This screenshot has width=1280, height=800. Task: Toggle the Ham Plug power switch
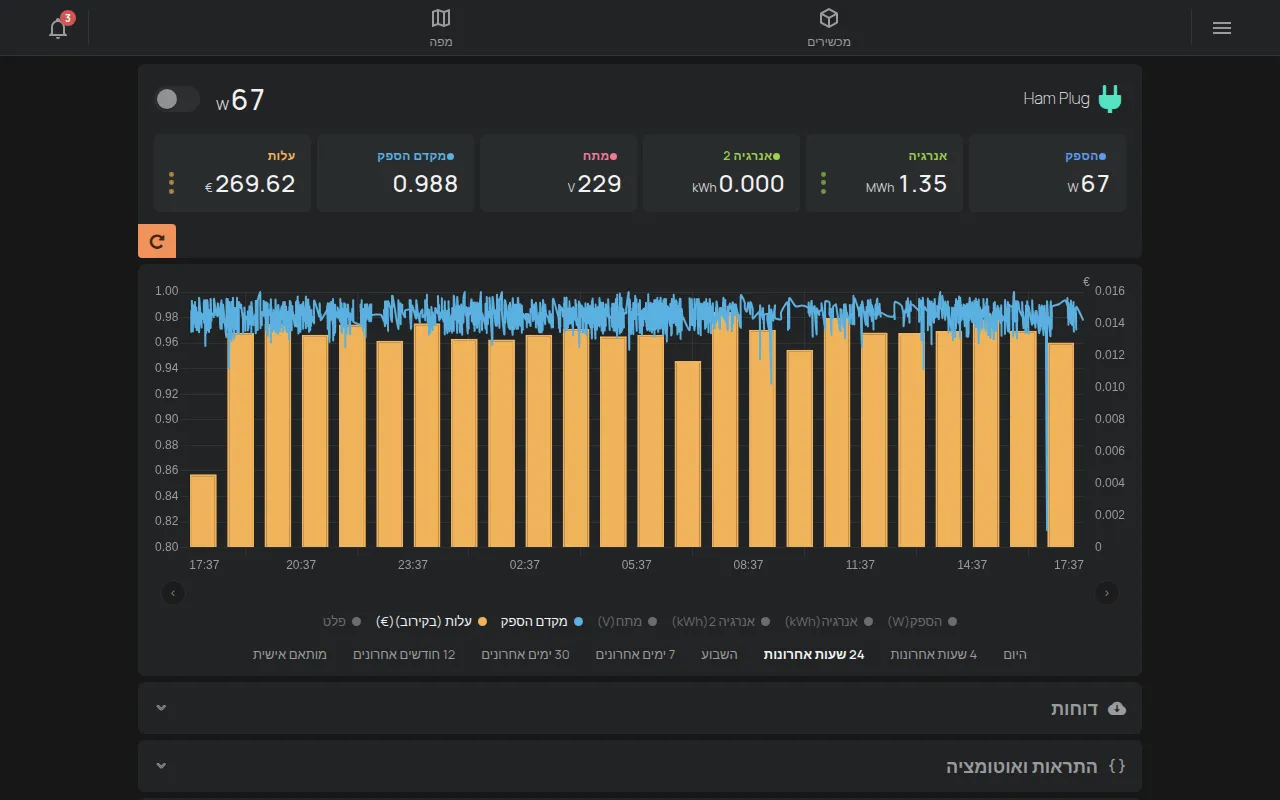[177, 99]
